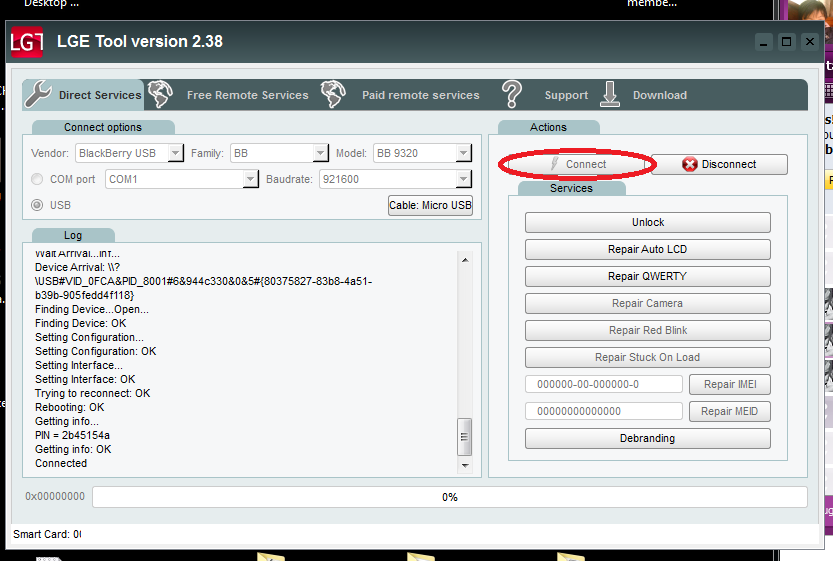Image resolution: width=833 pixels, height=561 pixels.
Task: Click the 'Connected' log line
Action: tap(61, 463)
